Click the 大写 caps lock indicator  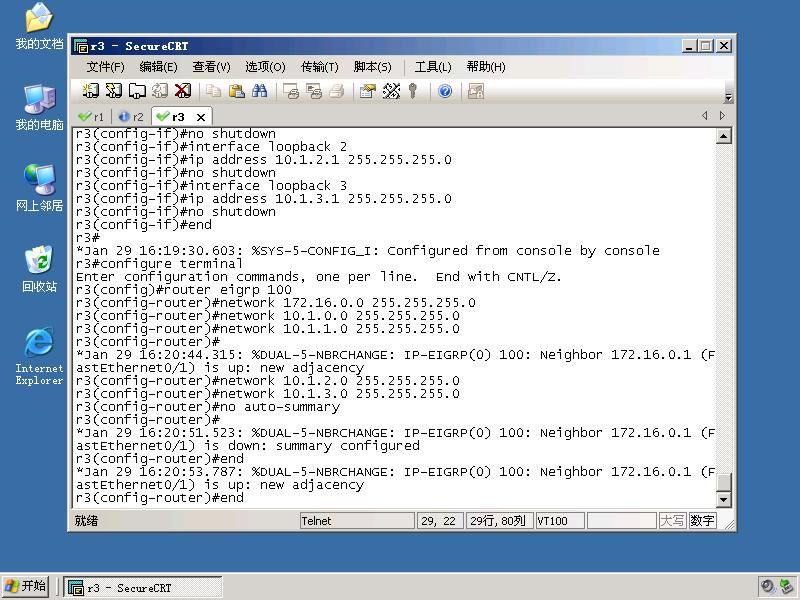point(672,521)
